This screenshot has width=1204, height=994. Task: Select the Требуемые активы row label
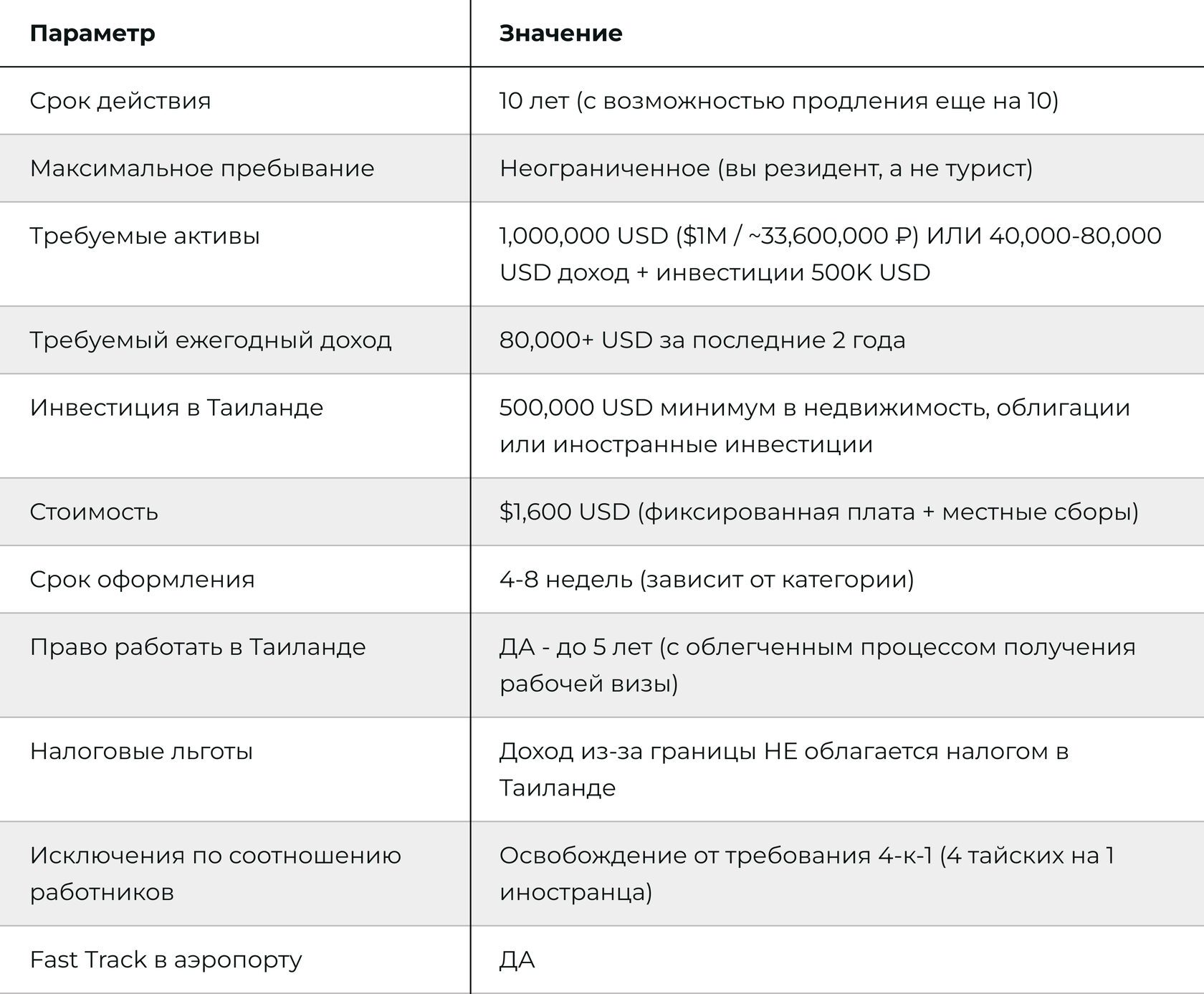tap(145, 236)
